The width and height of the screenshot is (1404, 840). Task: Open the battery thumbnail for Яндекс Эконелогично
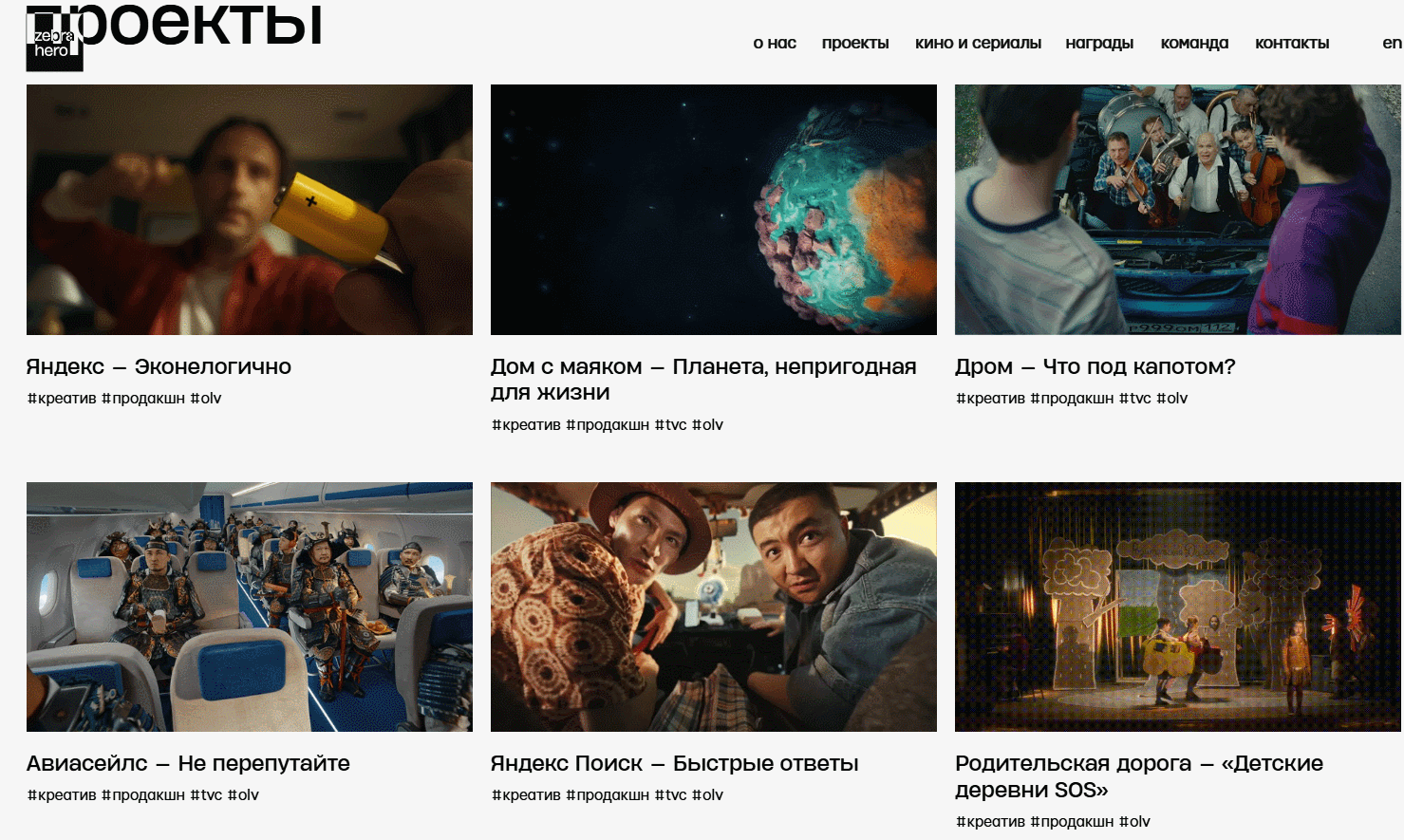(x=250, y=210)
